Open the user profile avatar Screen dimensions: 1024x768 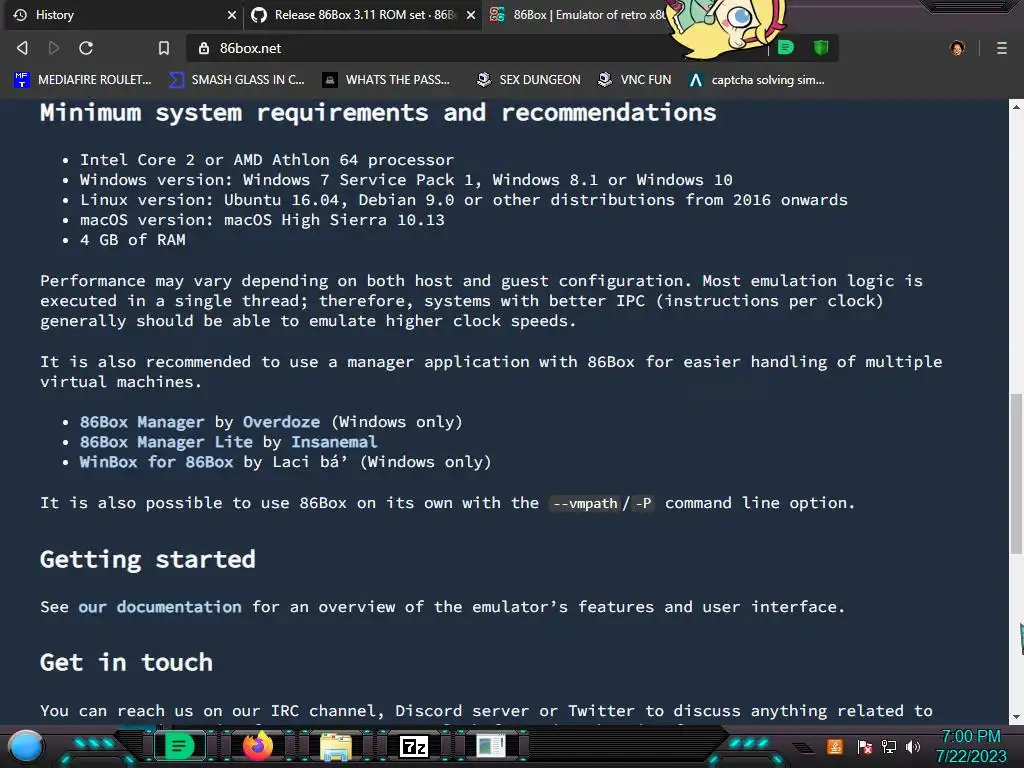[x=957, y=48]
